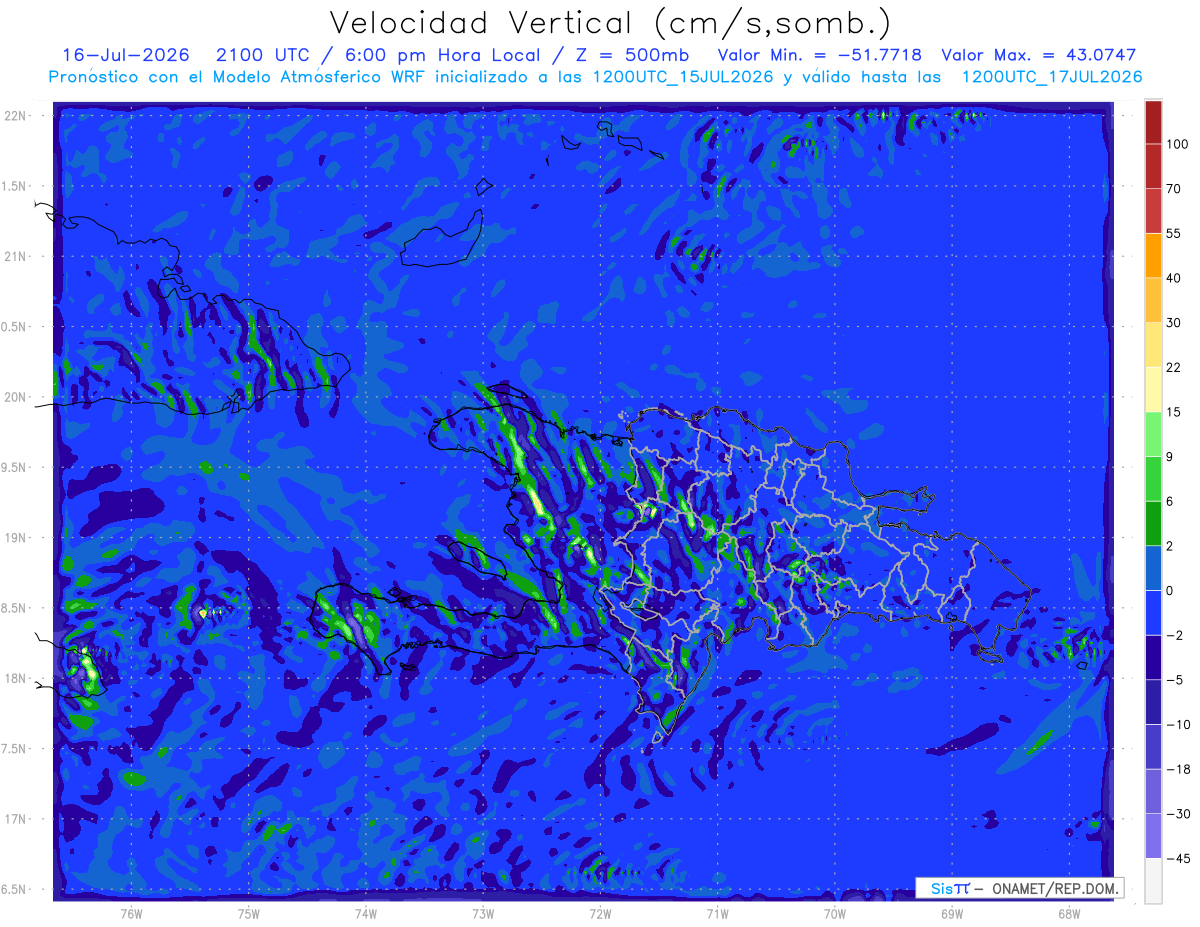Click the '-30' color bar label

point(1177,814)
